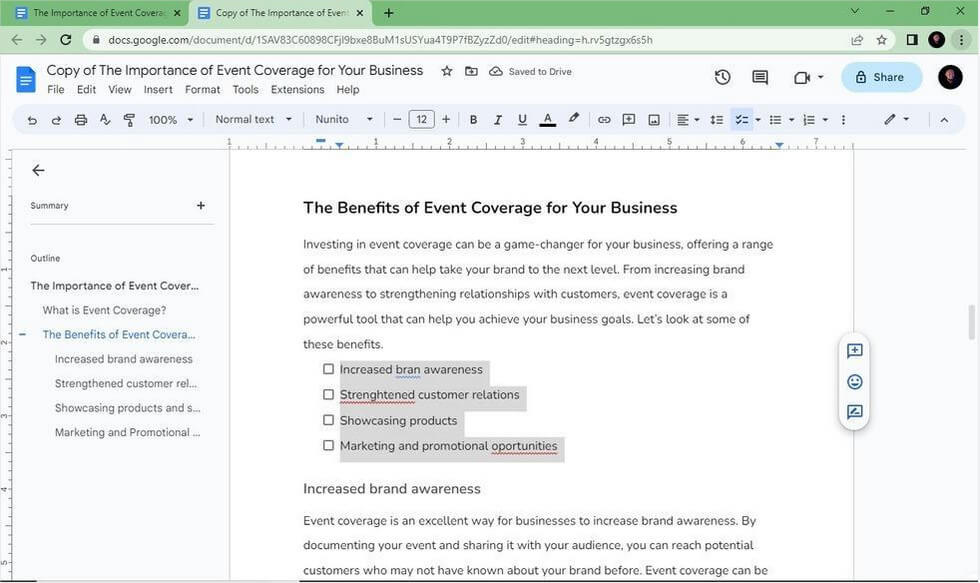Open the View menu
Viewport: 980px width, 583px height.
click(119, 89)
